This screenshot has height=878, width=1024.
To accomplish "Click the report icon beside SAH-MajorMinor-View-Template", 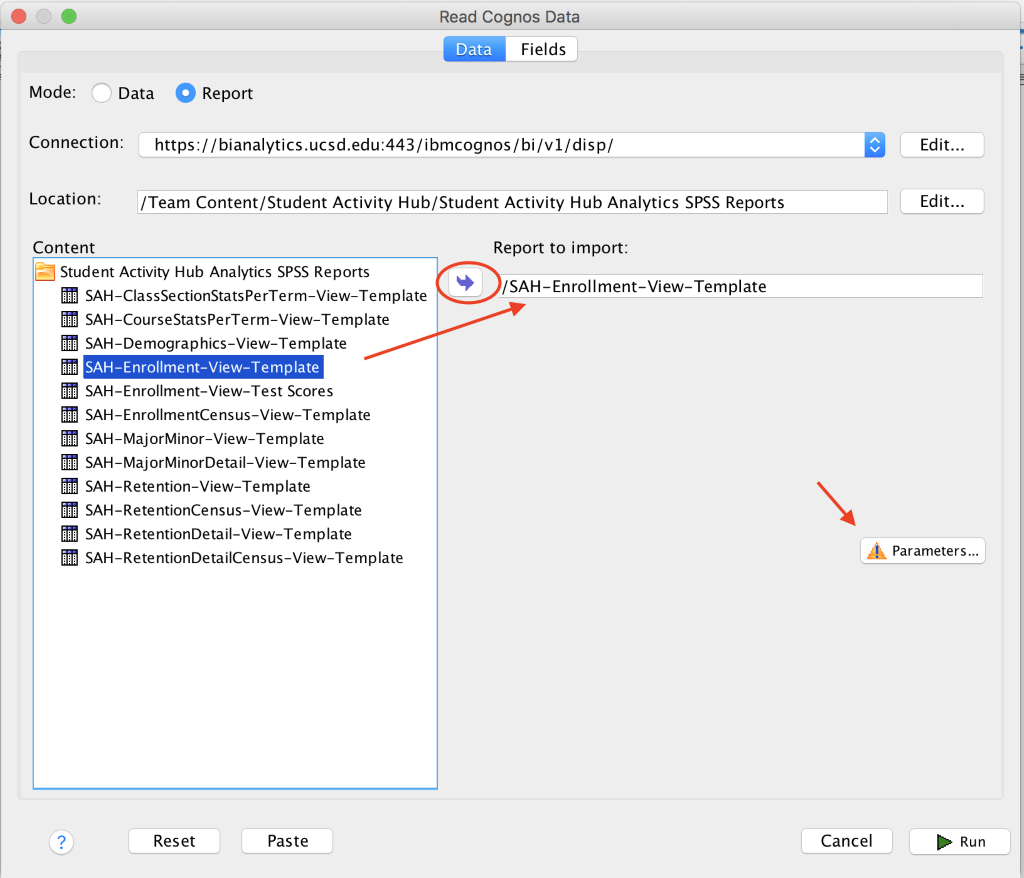I will (x=69, y=438).
